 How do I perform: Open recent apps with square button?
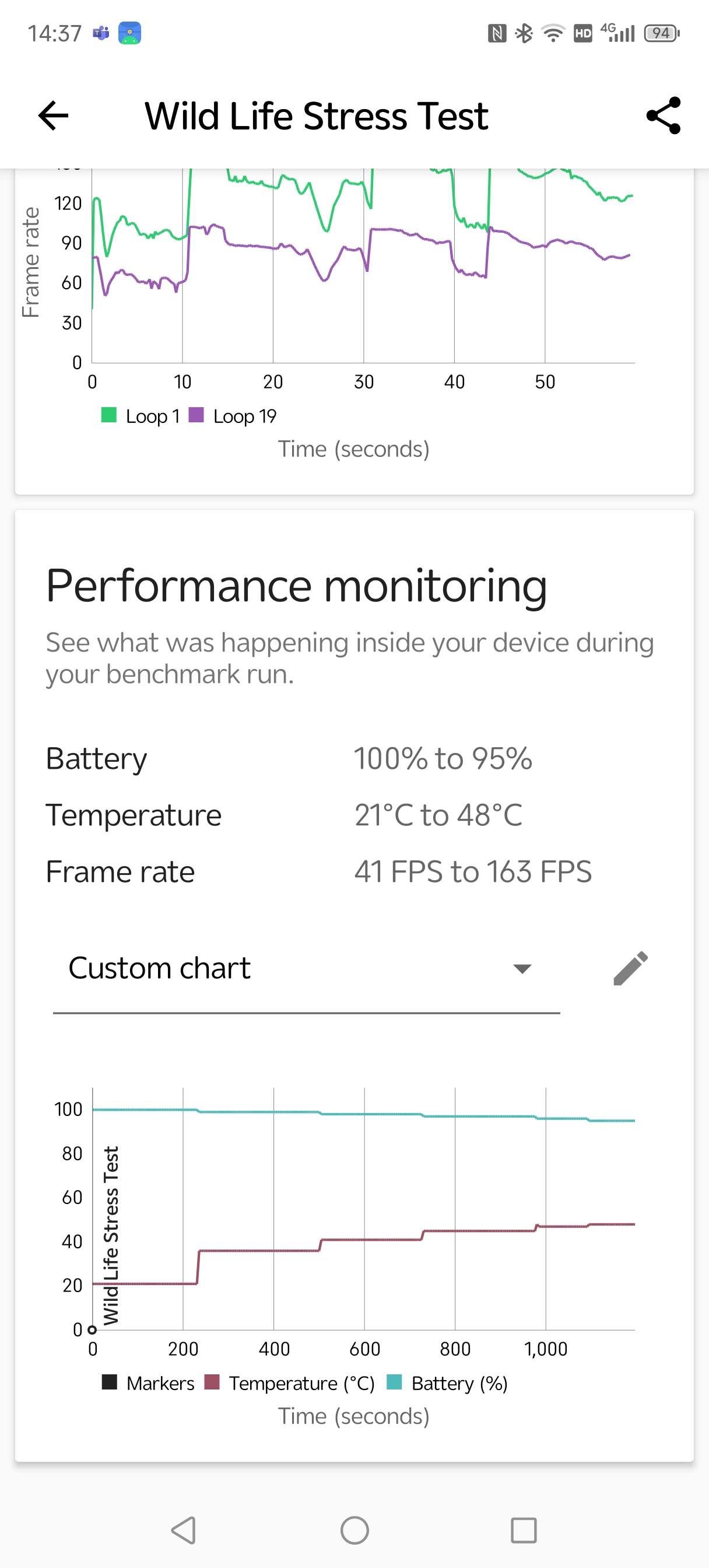(523, 1529)
